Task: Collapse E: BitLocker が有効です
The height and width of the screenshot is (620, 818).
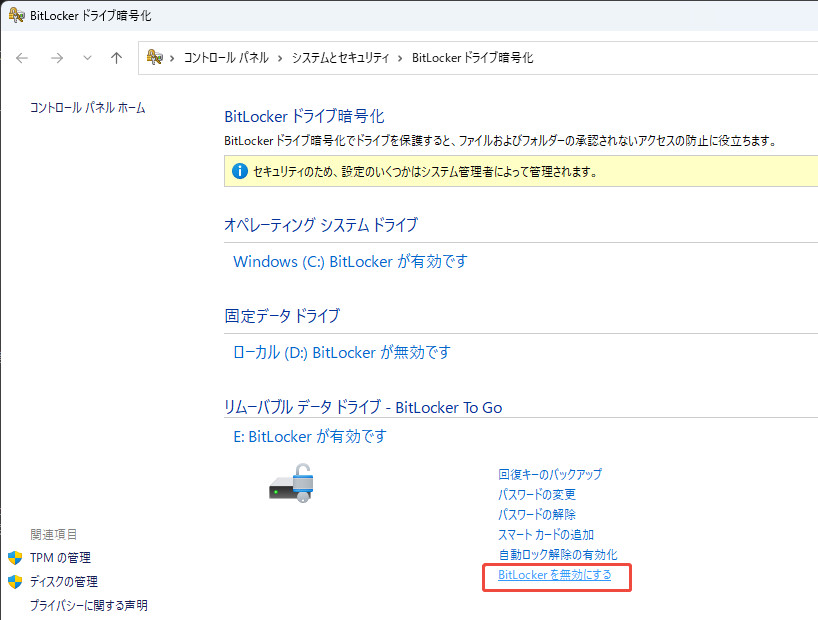Action: 310,436
